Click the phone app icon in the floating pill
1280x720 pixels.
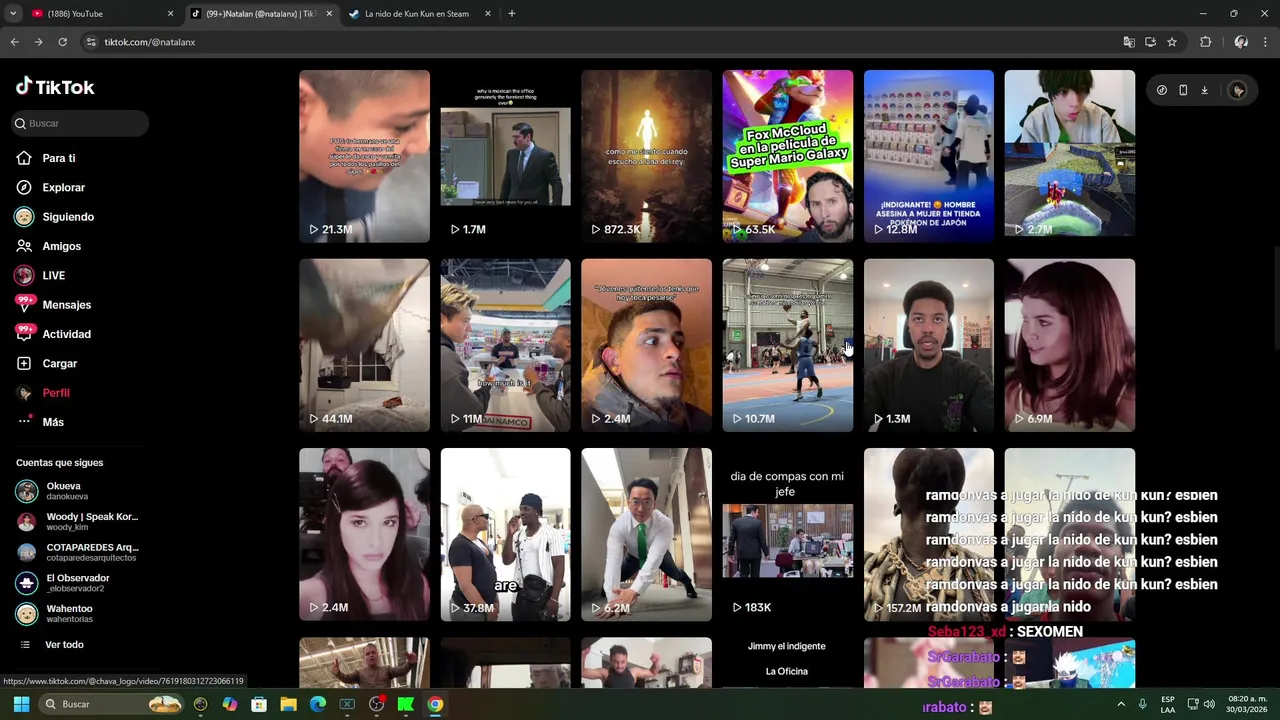point(1183,90)
